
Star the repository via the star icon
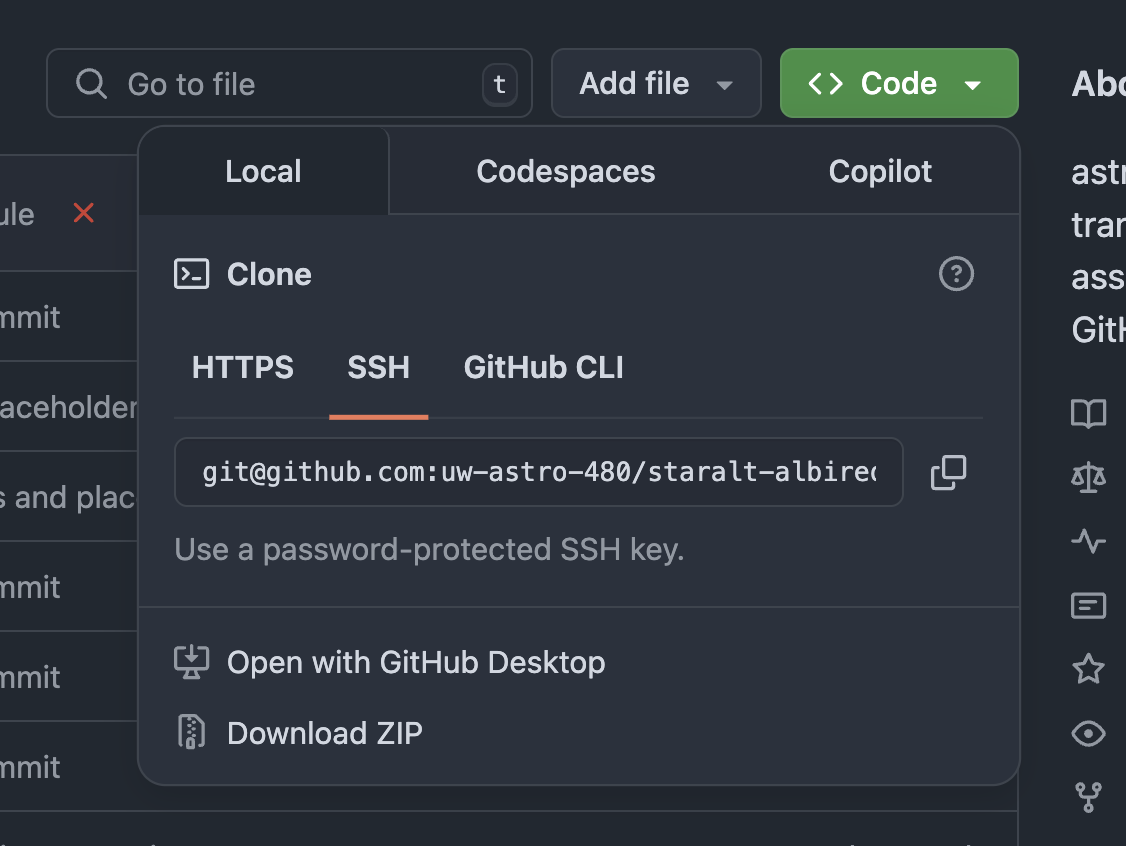pyautogui.click(x=1088, y=669)
